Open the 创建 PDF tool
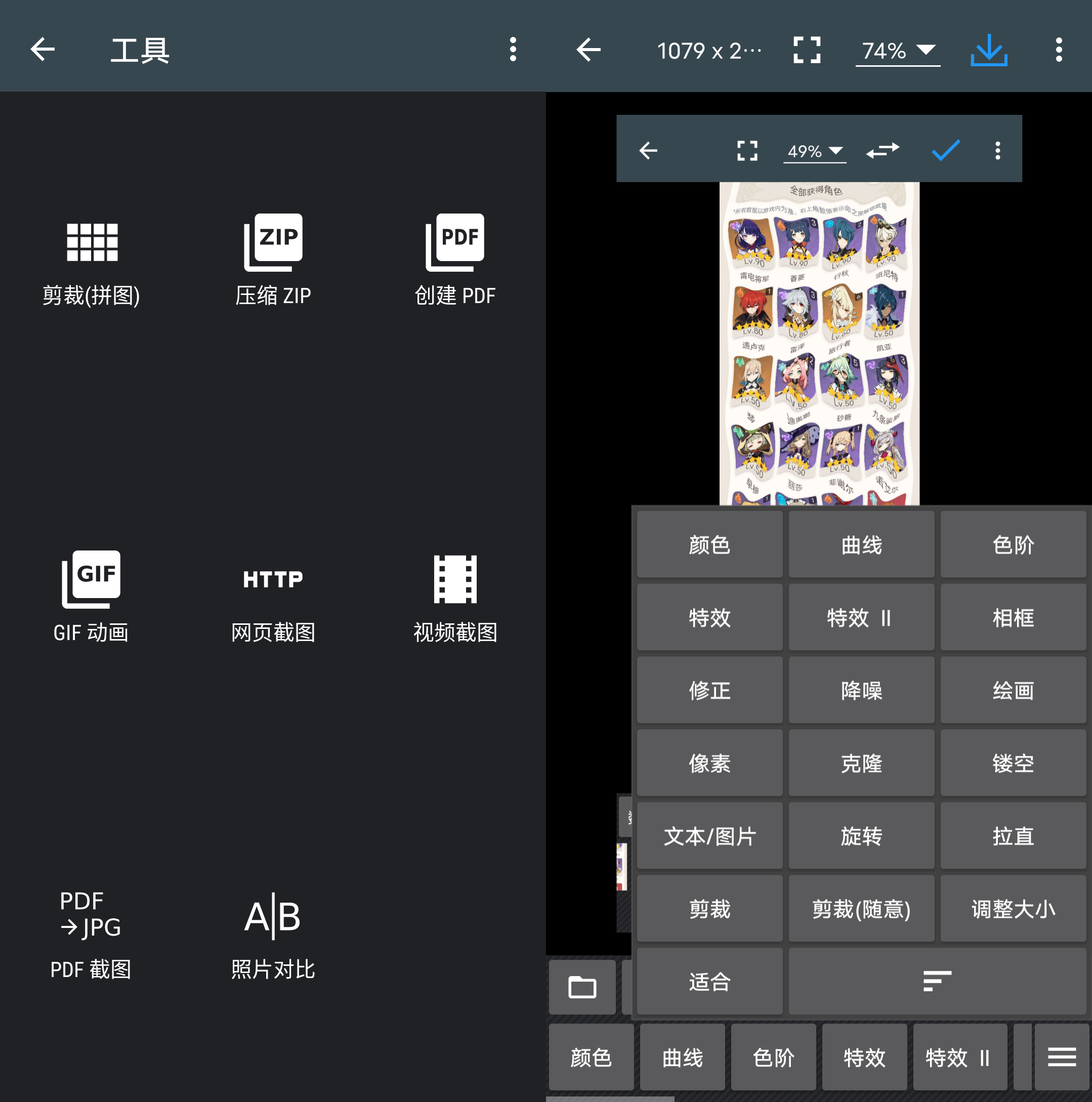 tap(455, 260)
